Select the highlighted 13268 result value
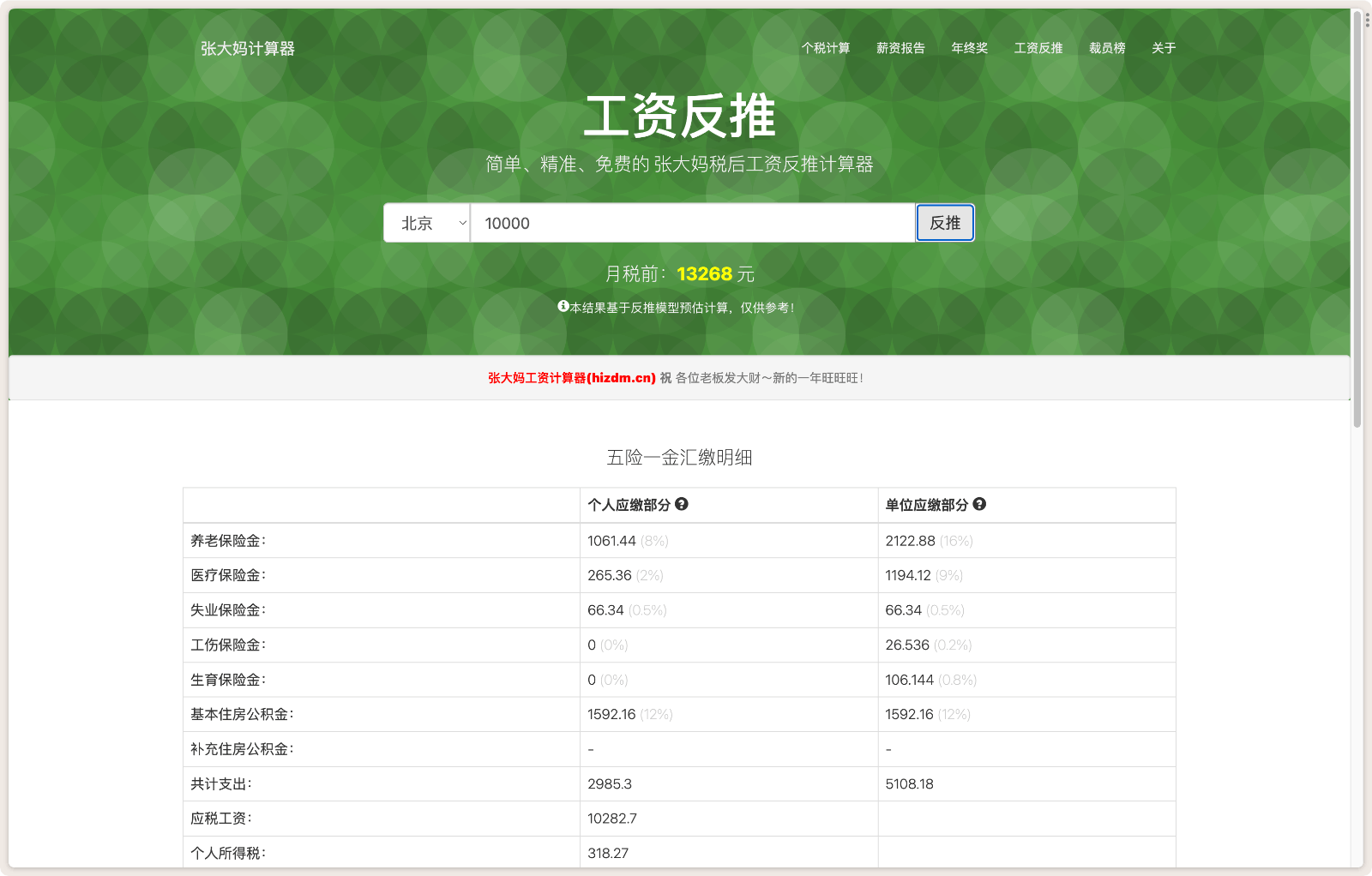 pos(703,274)
